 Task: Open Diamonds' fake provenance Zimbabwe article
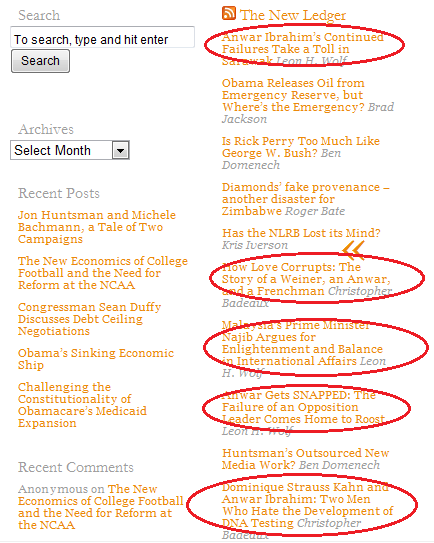point(306,199)
